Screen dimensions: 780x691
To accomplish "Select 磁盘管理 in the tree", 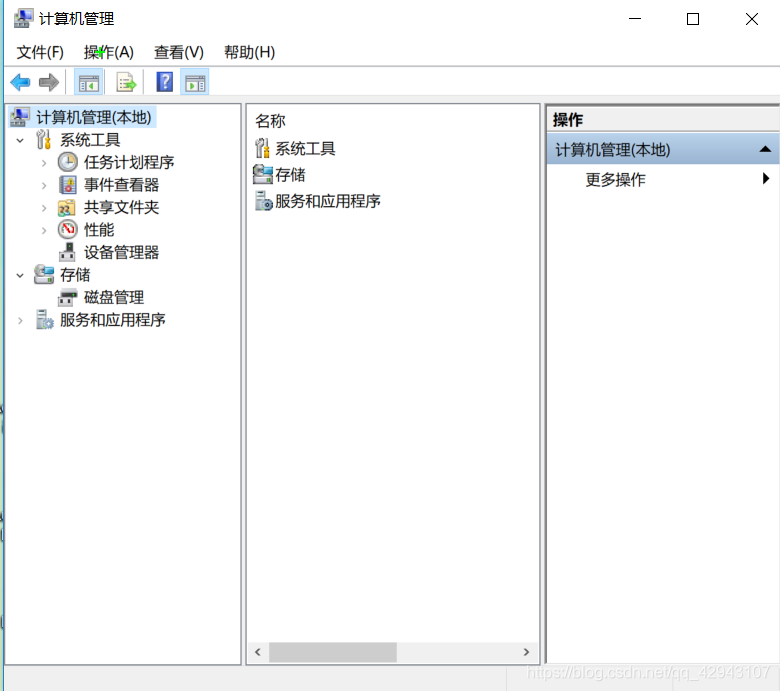I will tap(113, 297).
